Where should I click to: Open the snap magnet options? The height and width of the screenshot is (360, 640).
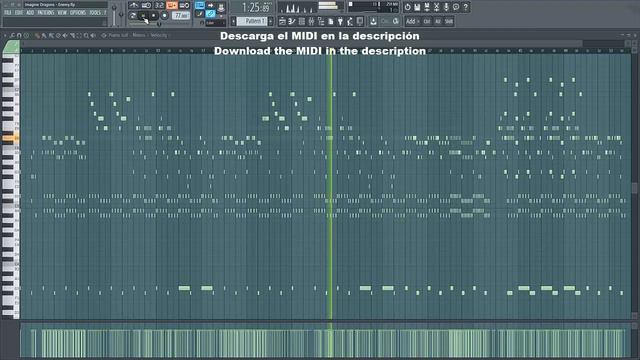(x=19, y=36)
